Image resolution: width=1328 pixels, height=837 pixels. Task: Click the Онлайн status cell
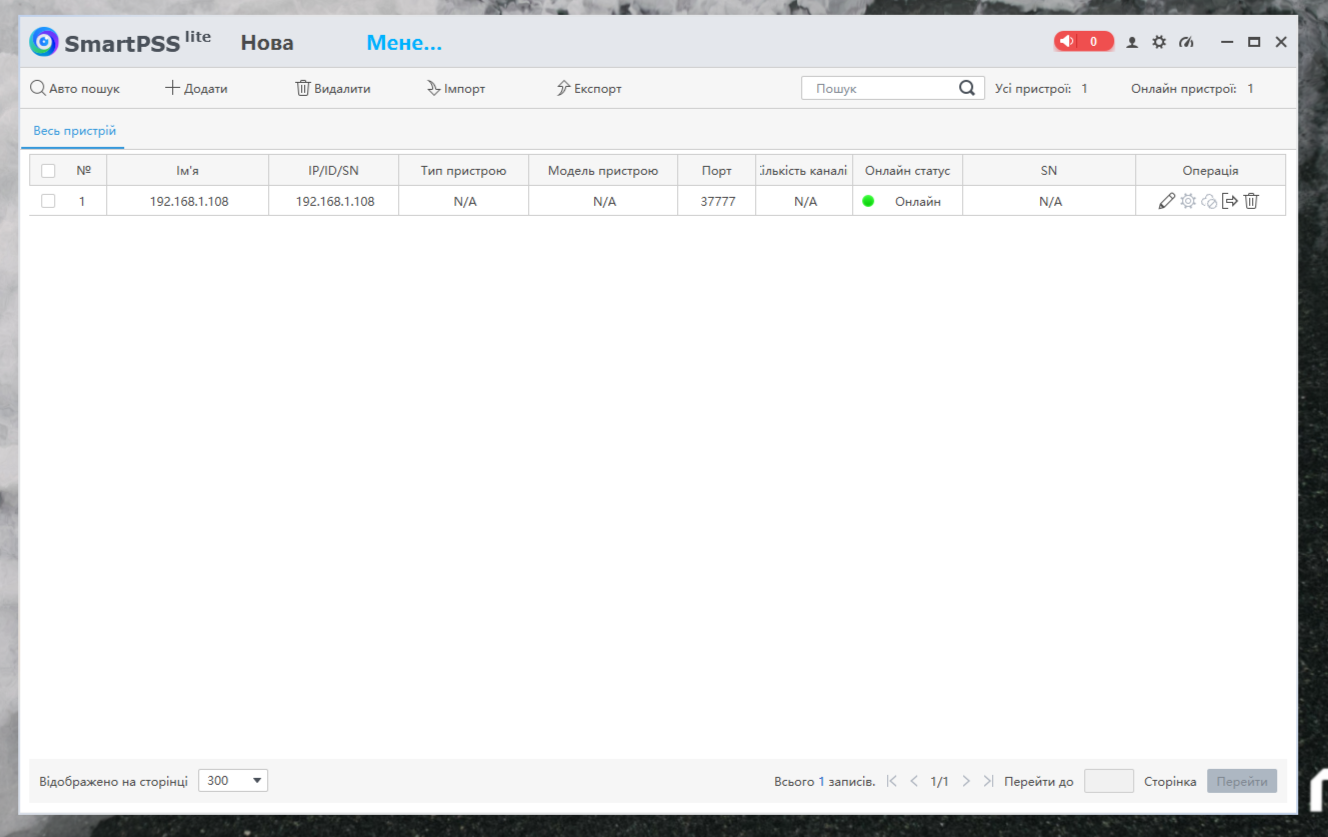[908, 201]
